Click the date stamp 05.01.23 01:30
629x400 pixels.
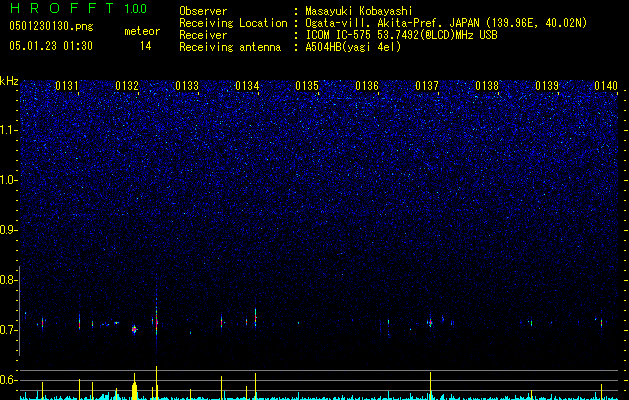[51, 46]
